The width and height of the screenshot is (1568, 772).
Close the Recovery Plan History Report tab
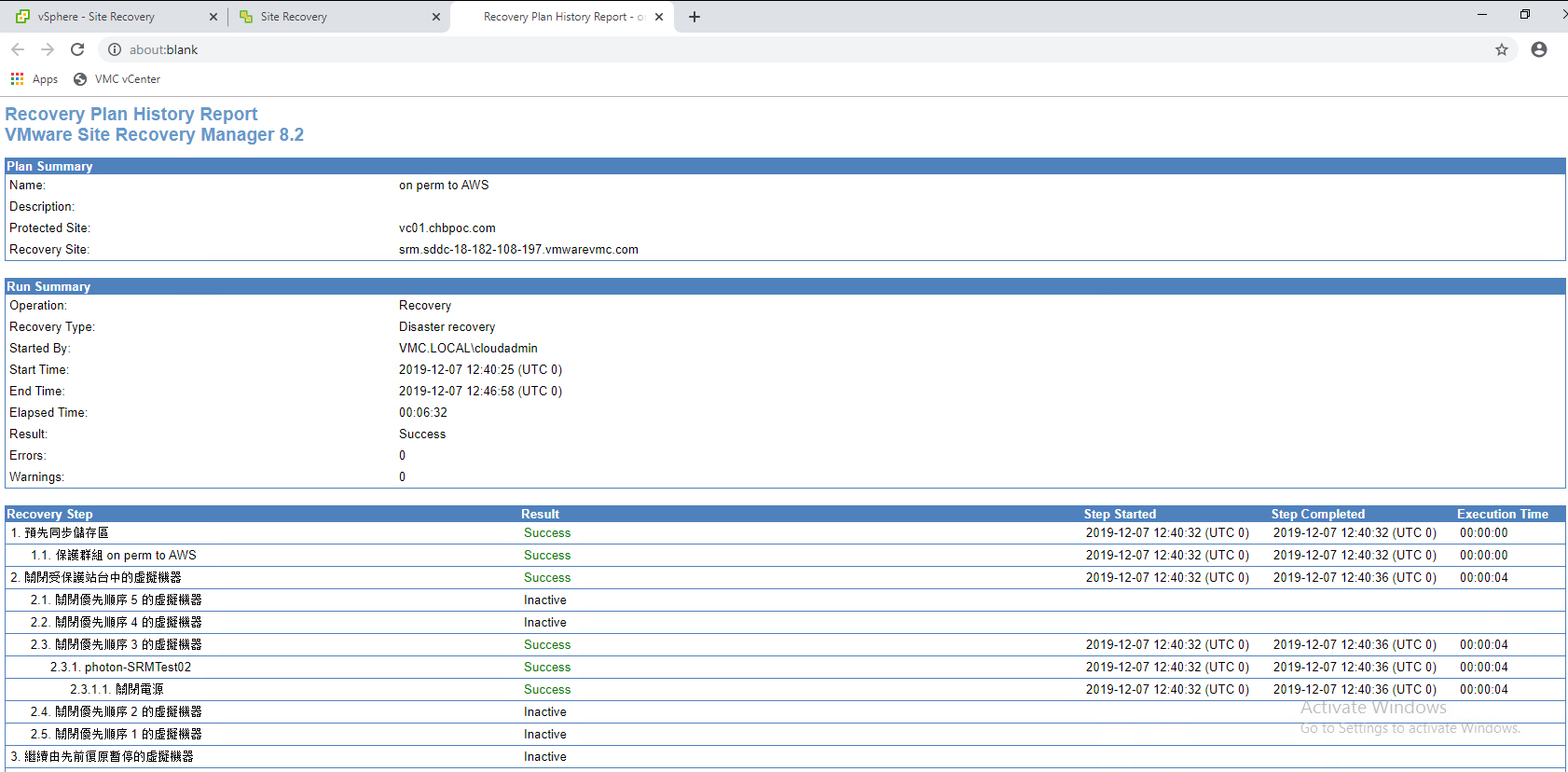[659, 17]
